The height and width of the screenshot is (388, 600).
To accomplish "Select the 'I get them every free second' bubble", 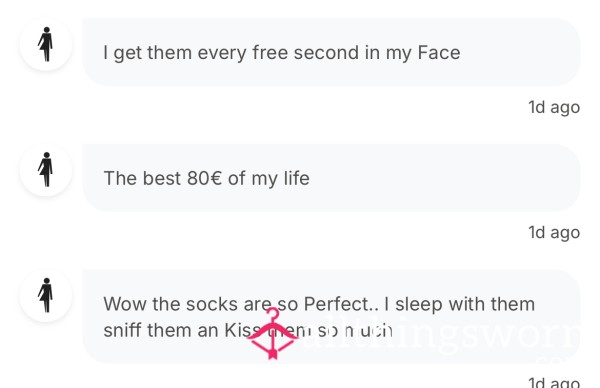I will point(331,52).
